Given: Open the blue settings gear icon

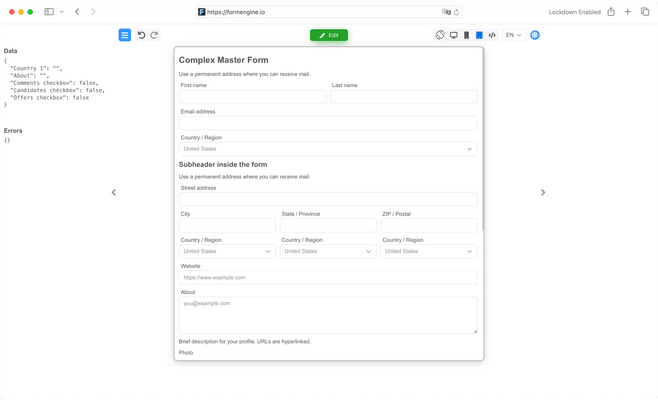Looking at the screenshot, I should coord(535,35).
